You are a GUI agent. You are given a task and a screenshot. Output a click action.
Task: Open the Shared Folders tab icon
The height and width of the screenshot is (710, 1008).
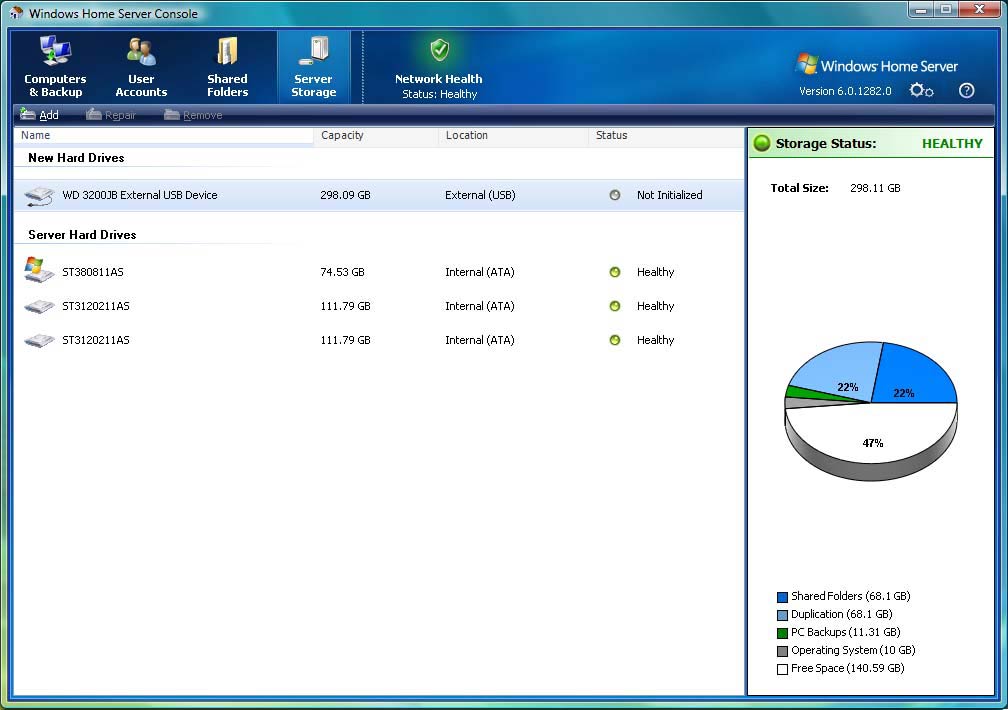[x=227, y=52]
